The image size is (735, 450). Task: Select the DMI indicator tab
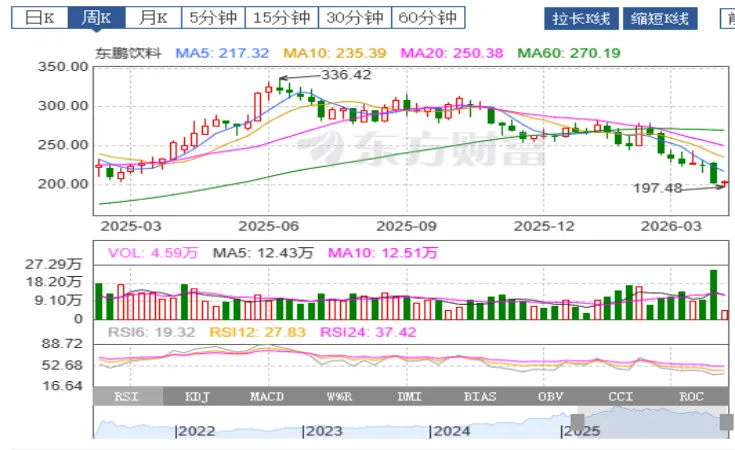[x=409, y=397]
